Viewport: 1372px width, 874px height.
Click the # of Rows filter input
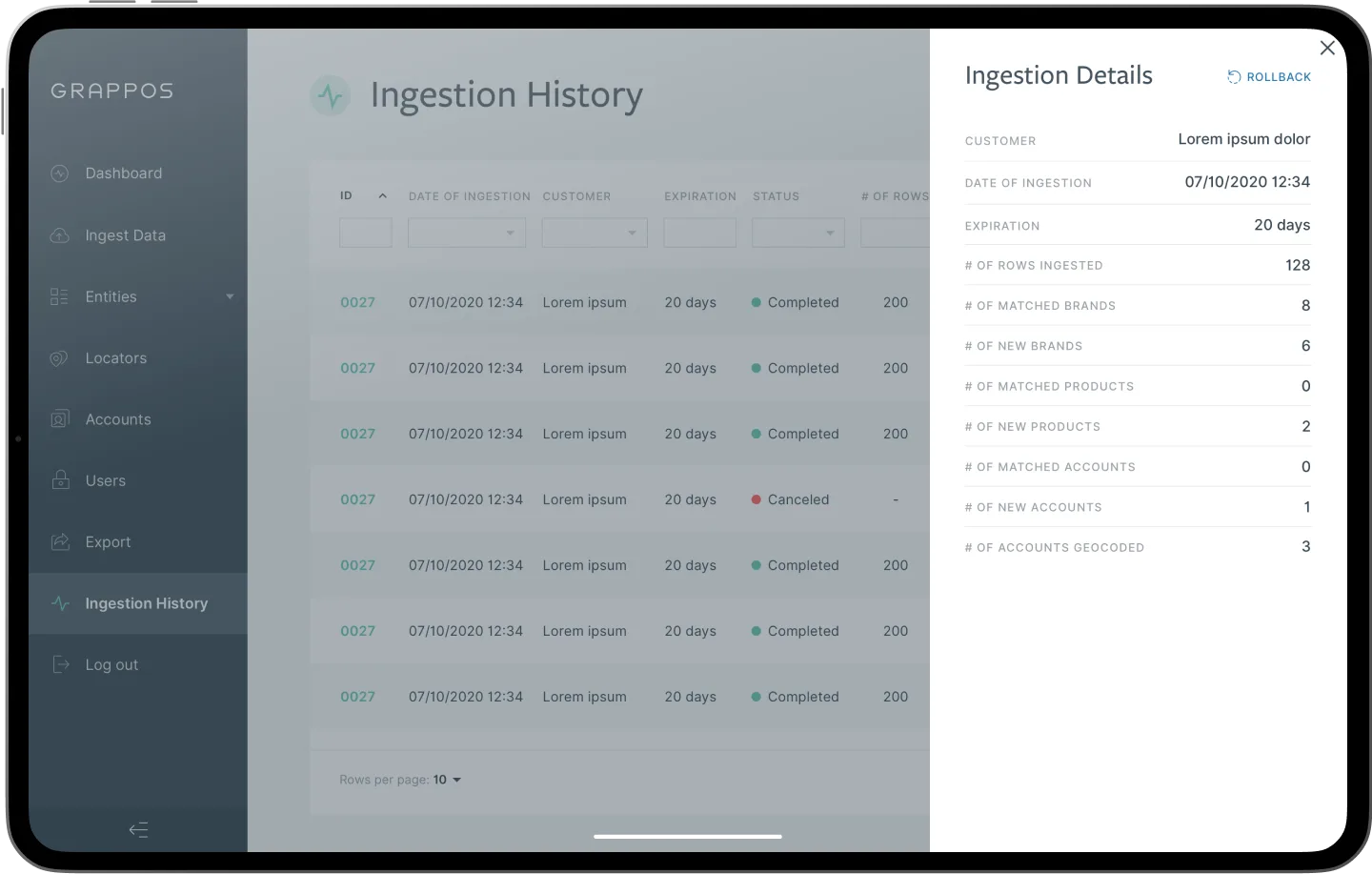click(x=895, y=233)
